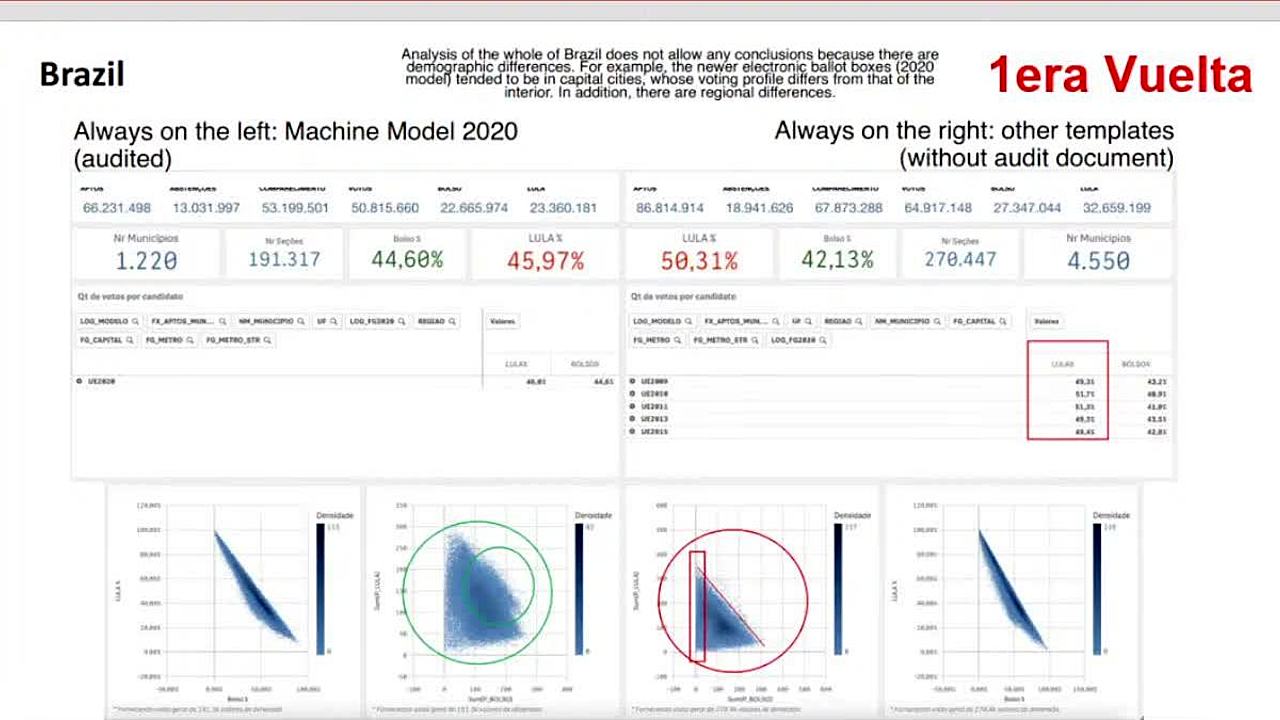This screenshot has height=720, width=1280.
Task: Click search icon on left LOG_MODELO field
Action: pyautogui.click(x=134, y=322)
